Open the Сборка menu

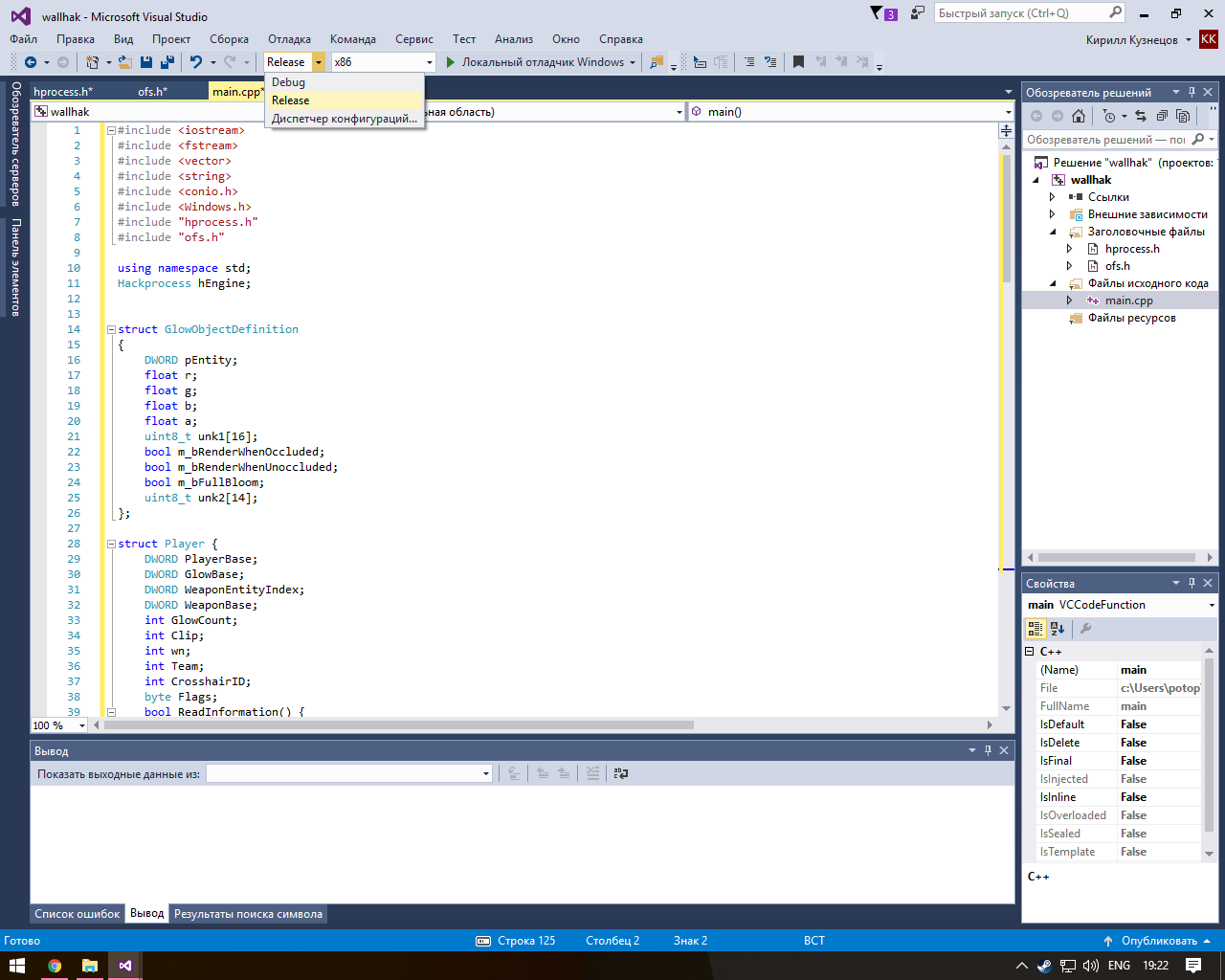click(229, 39)
